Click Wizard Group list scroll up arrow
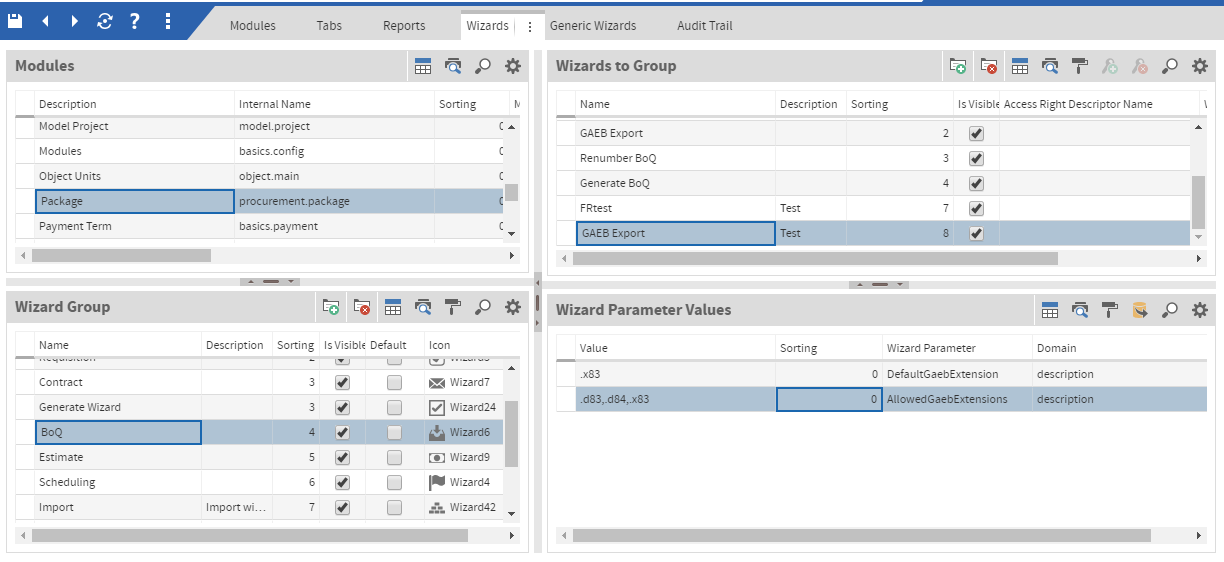The image size is (1224, 562). [512, 368]
